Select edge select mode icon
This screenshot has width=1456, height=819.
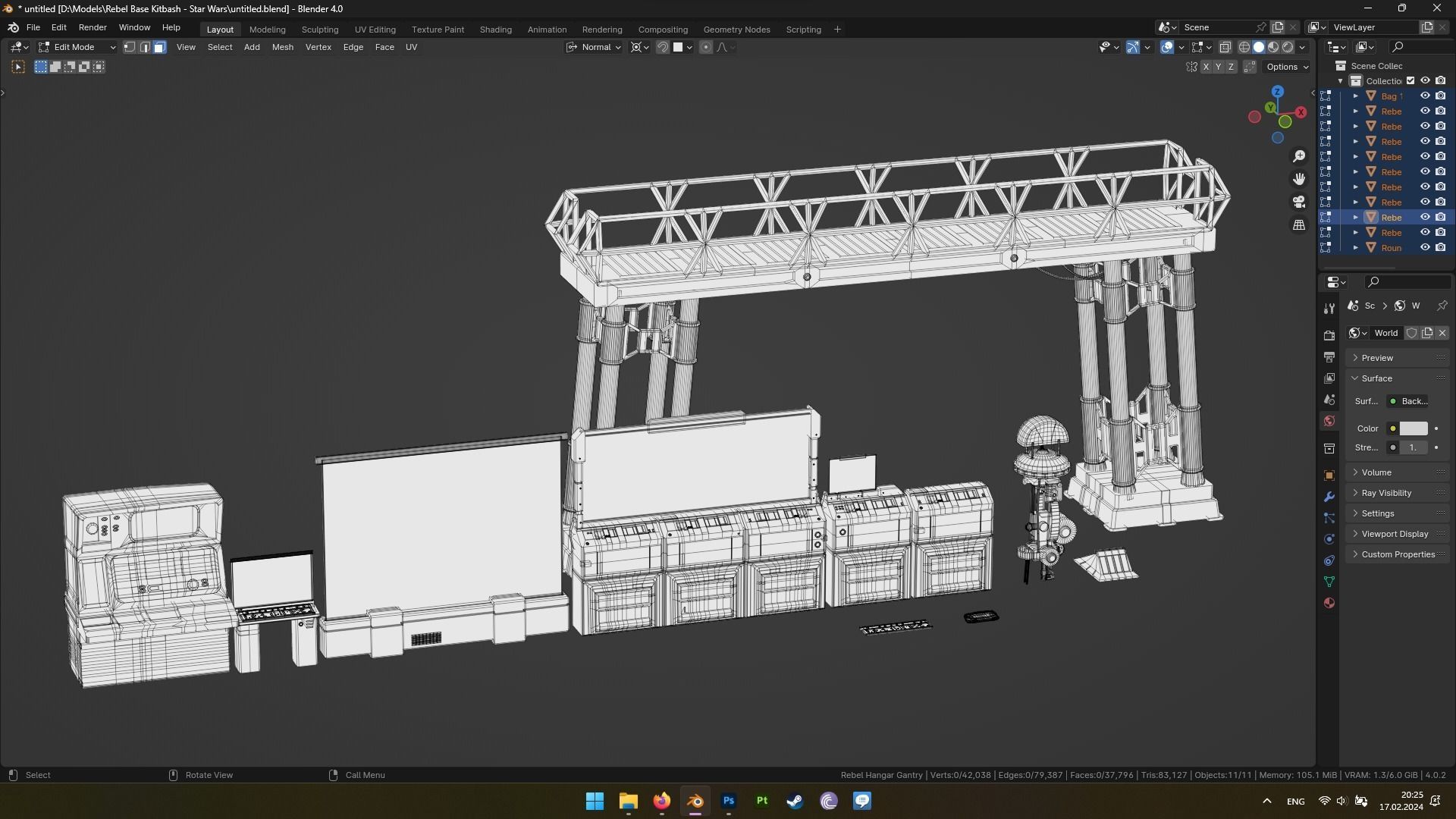coord(144,47)
